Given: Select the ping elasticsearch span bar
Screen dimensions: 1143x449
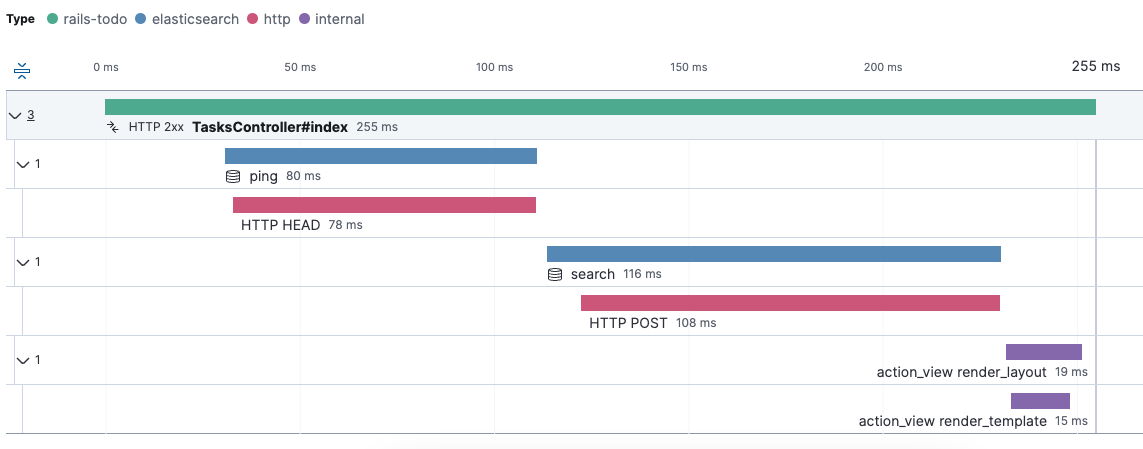Looking at the screenshot, I should click(x=380, y=156).
